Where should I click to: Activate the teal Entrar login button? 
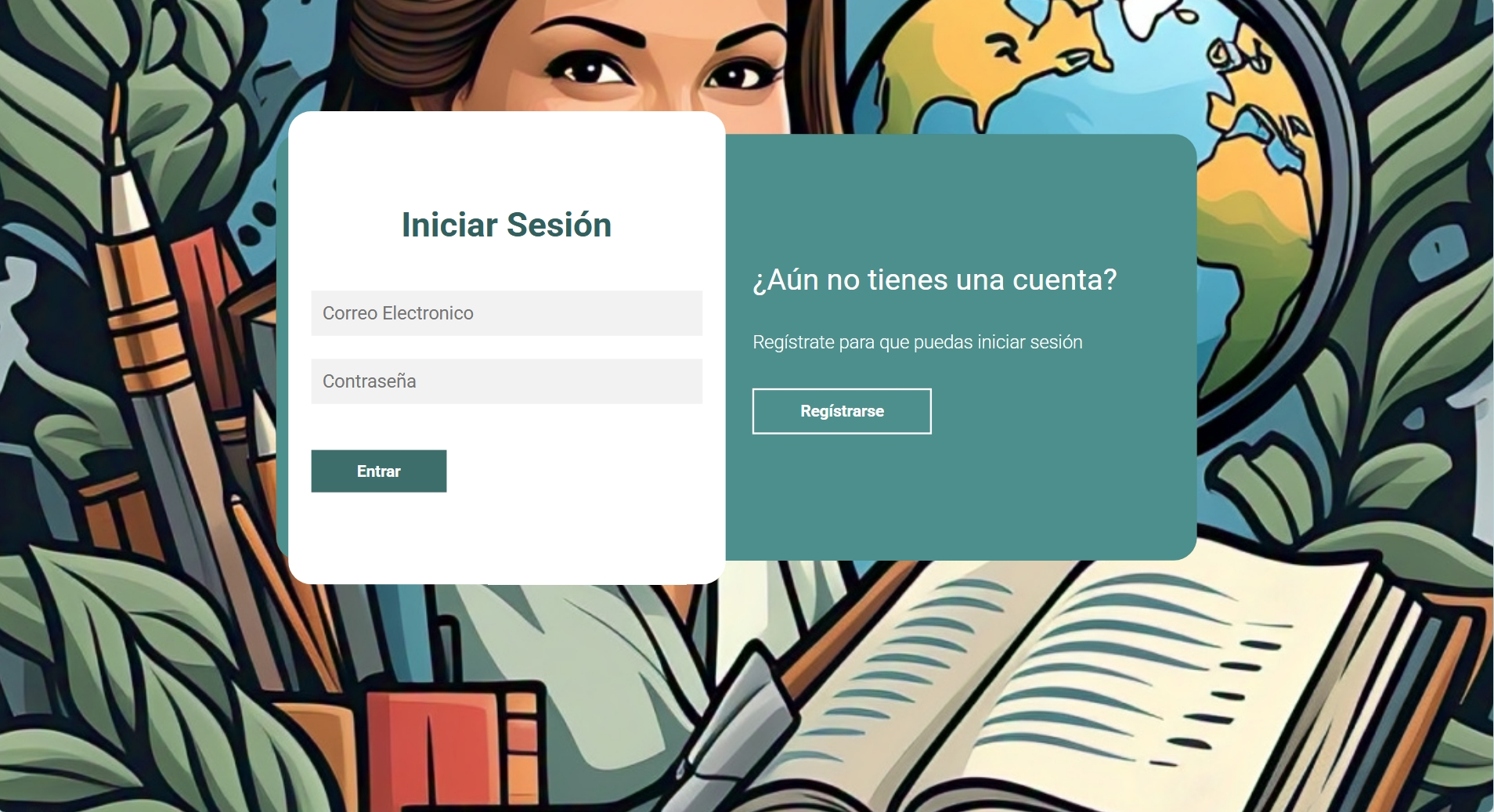378,471
